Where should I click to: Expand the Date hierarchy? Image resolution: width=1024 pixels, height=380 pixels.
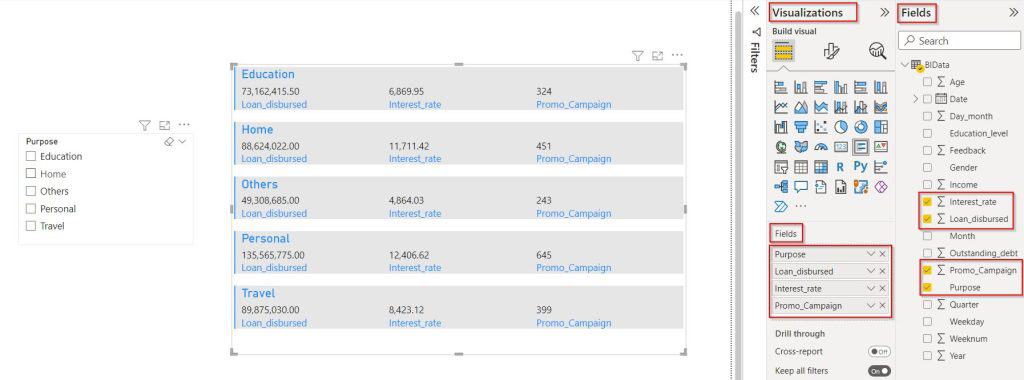(x=916, y=99)
